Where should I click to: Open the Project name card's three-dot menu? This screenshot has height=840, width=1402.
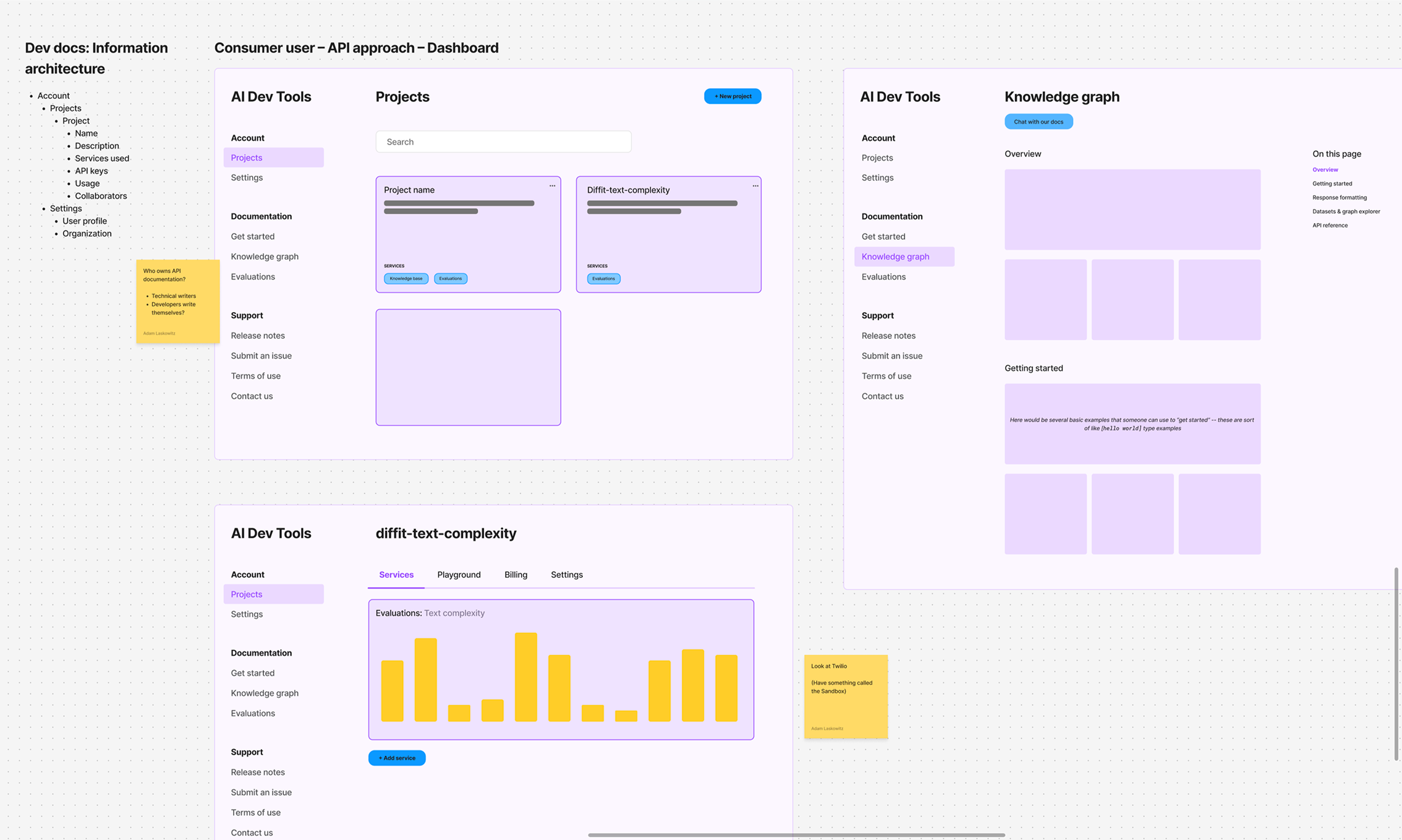coord(552,186)
